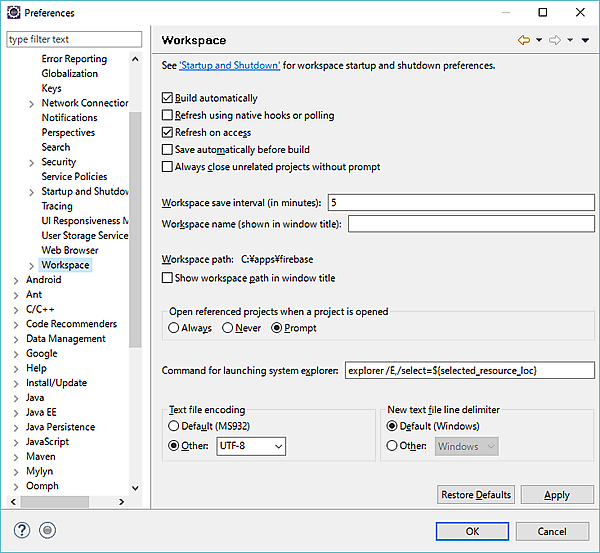Screen dimensions: 600x553
Task: Open the back history dropdown arrow
Action: (538, 40)
